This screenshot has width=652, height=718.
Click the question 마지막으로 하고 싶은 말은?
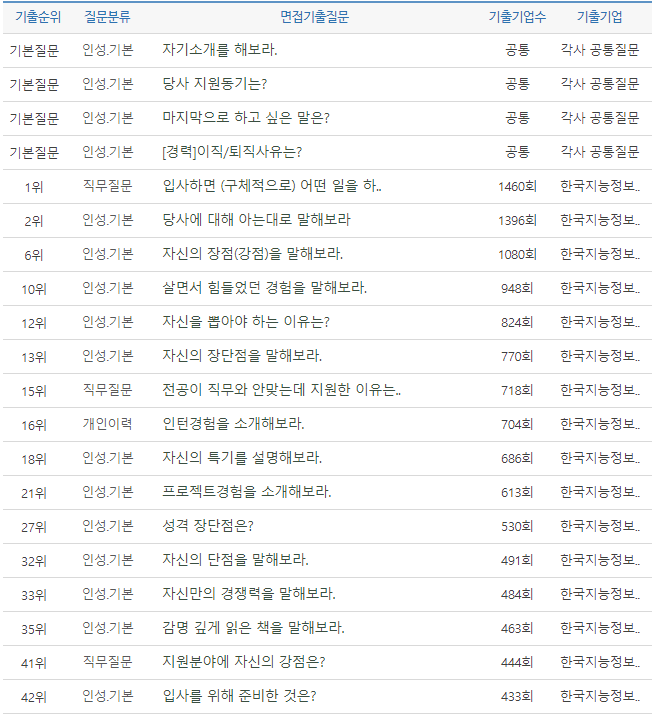pos(245,118)
